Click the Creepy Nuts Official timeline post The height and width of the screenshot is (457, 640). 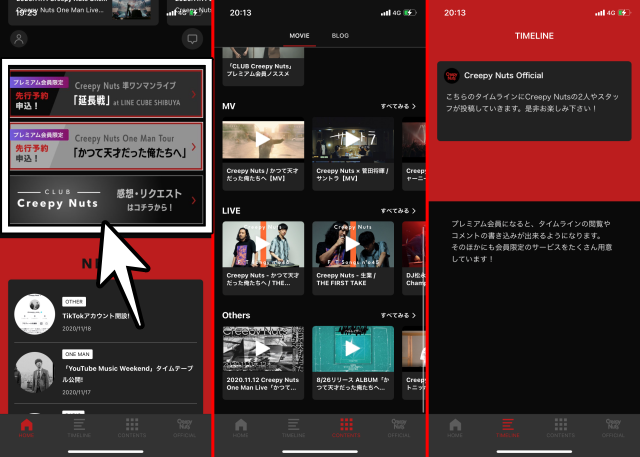534,101
